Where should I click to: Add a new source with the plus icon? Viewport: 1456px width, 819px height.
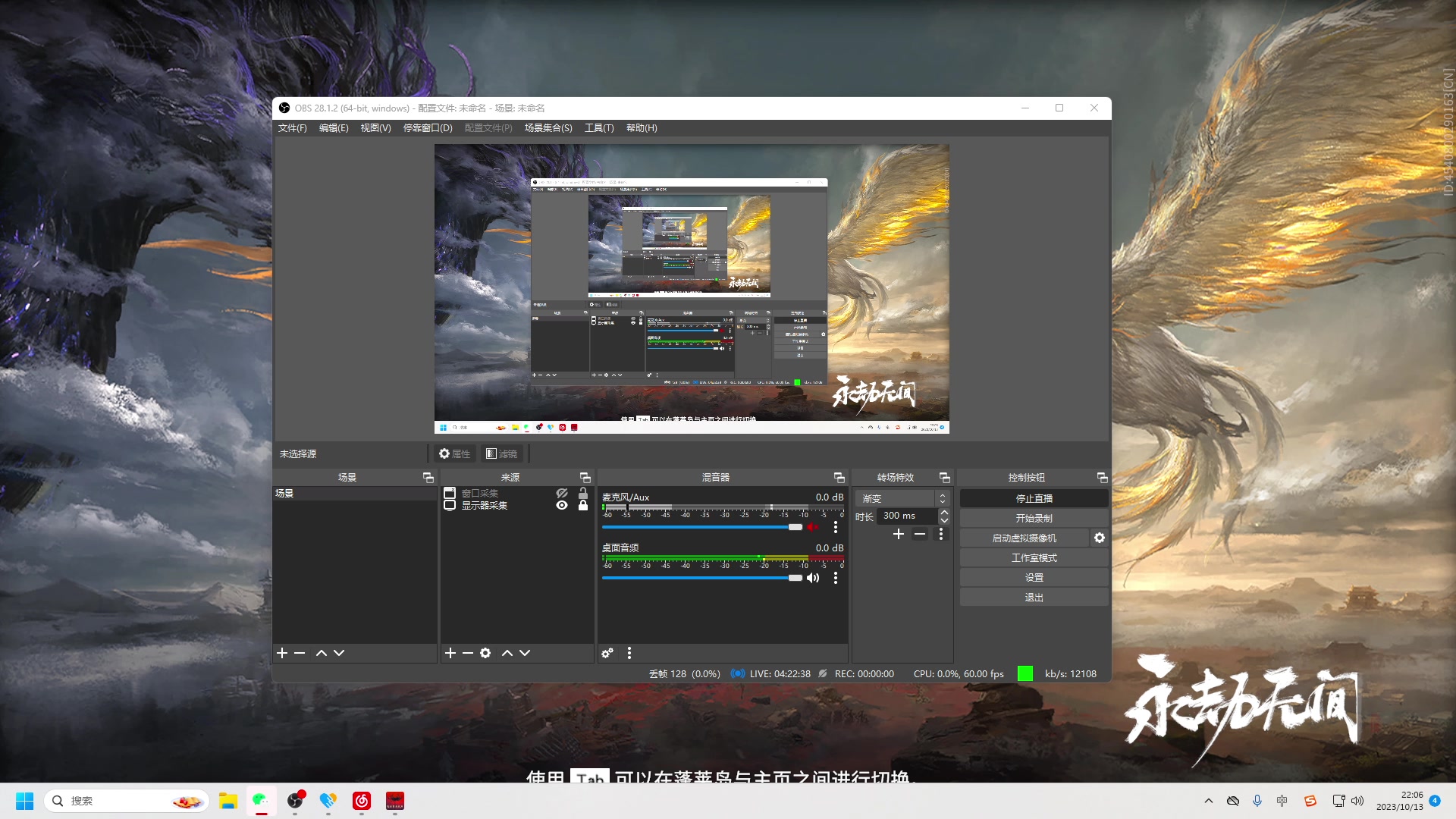coord(450,653)
